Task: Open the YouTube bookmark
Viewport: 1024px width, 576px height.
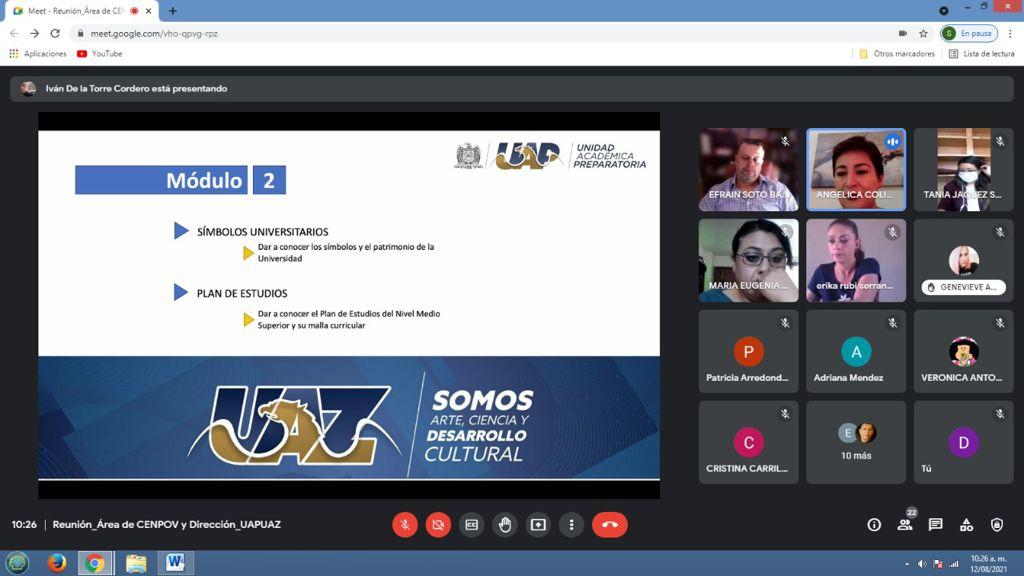Action: 100,54
